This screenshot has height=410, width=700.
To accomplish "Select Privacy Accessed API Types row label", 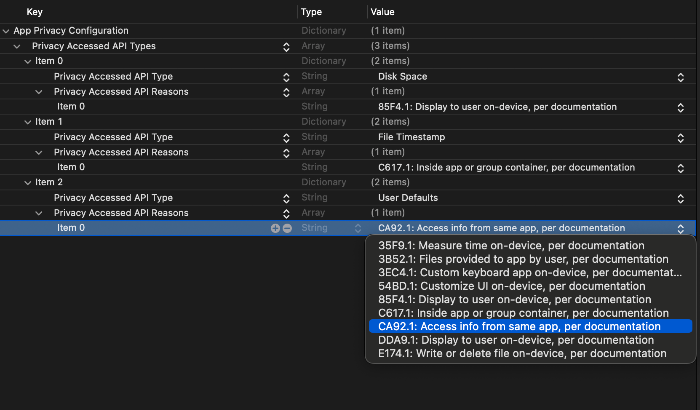I will coord(94,46).
